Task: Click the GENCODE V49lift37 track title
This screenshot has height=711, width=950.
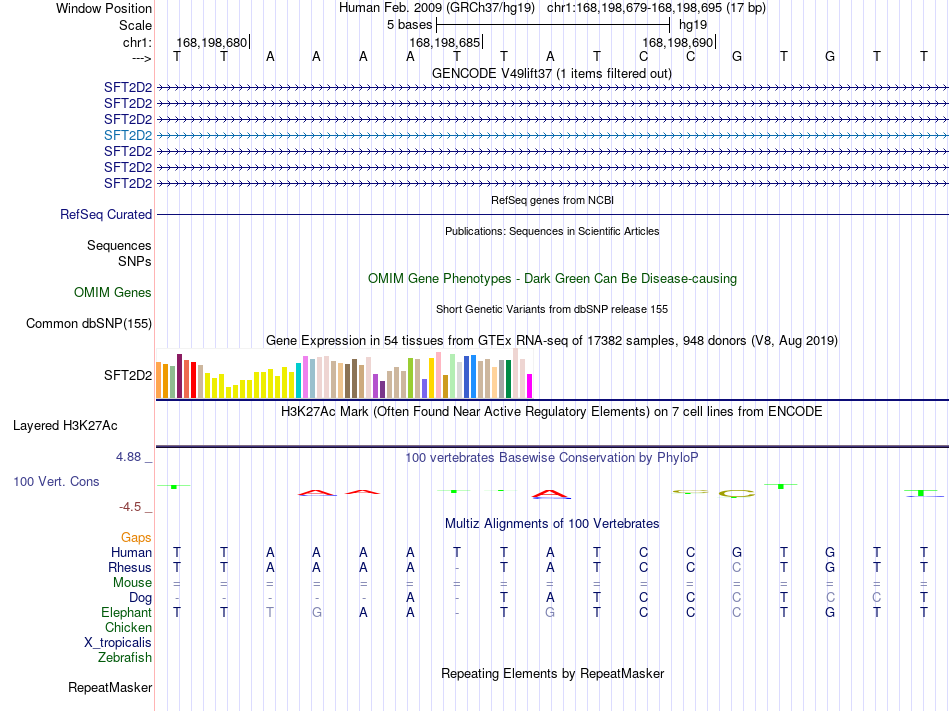Action: click(552, 73)
